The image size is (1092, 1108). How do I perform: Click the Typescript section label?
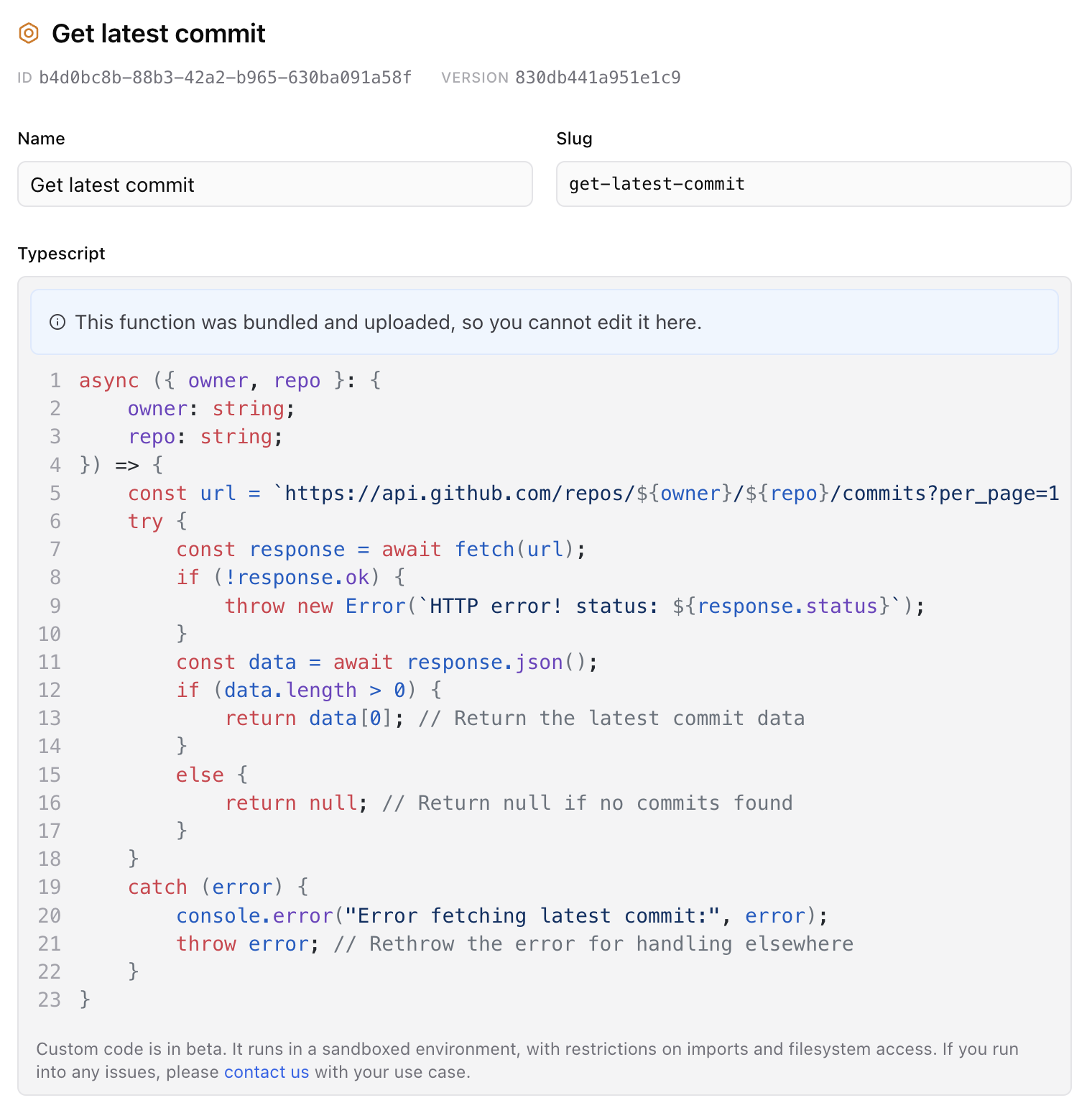click(x=61, y=253)
